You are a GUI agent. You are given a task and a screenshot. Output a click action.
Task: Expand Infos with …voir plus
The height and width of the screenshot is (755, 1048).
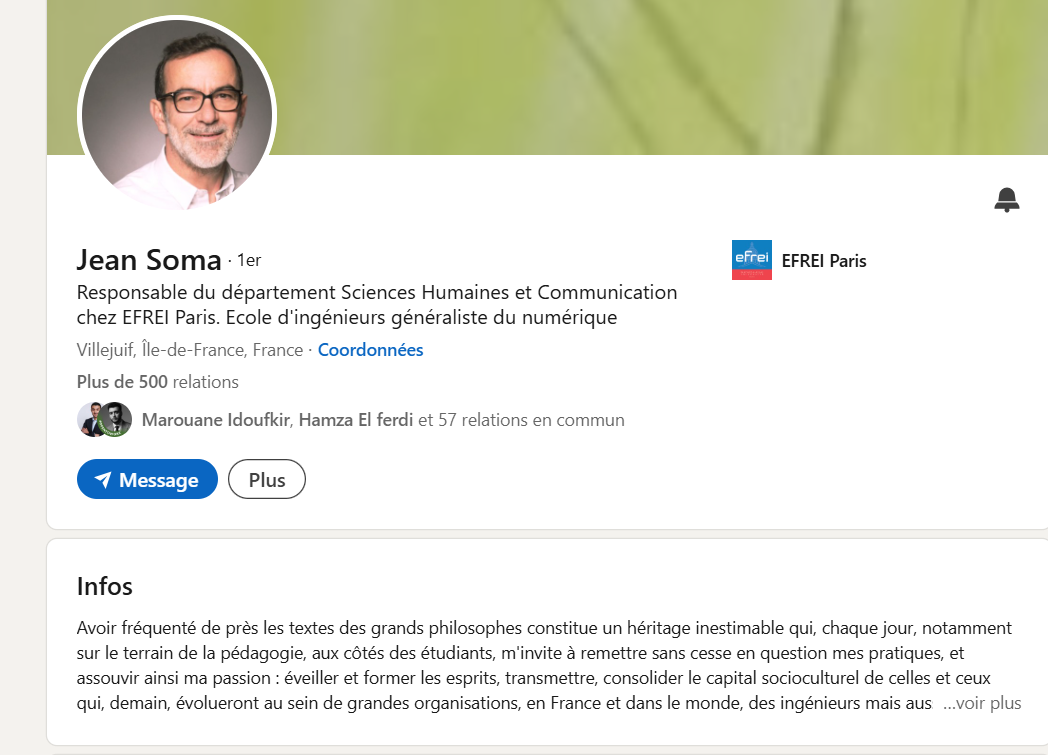point(981,703)
